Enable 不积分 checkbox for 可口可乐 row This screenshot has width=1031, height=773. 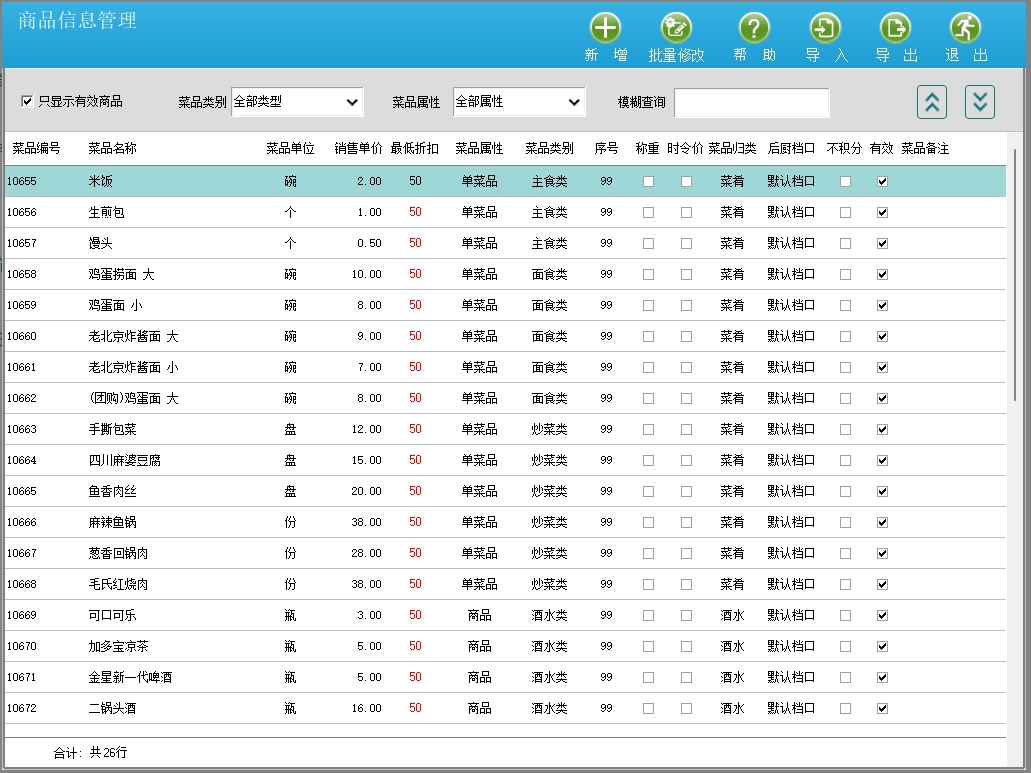pyautogui.click(x=845, y=616)
